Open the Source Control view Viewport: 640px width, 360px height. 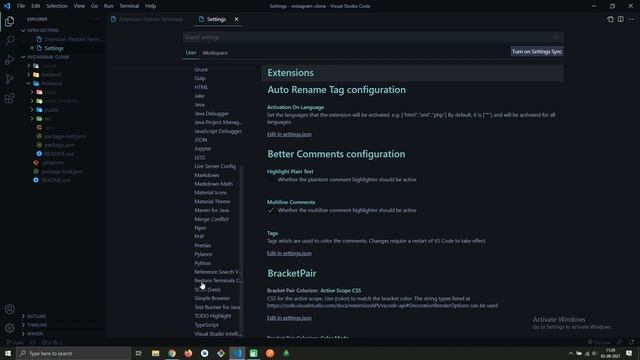(9, 79)
